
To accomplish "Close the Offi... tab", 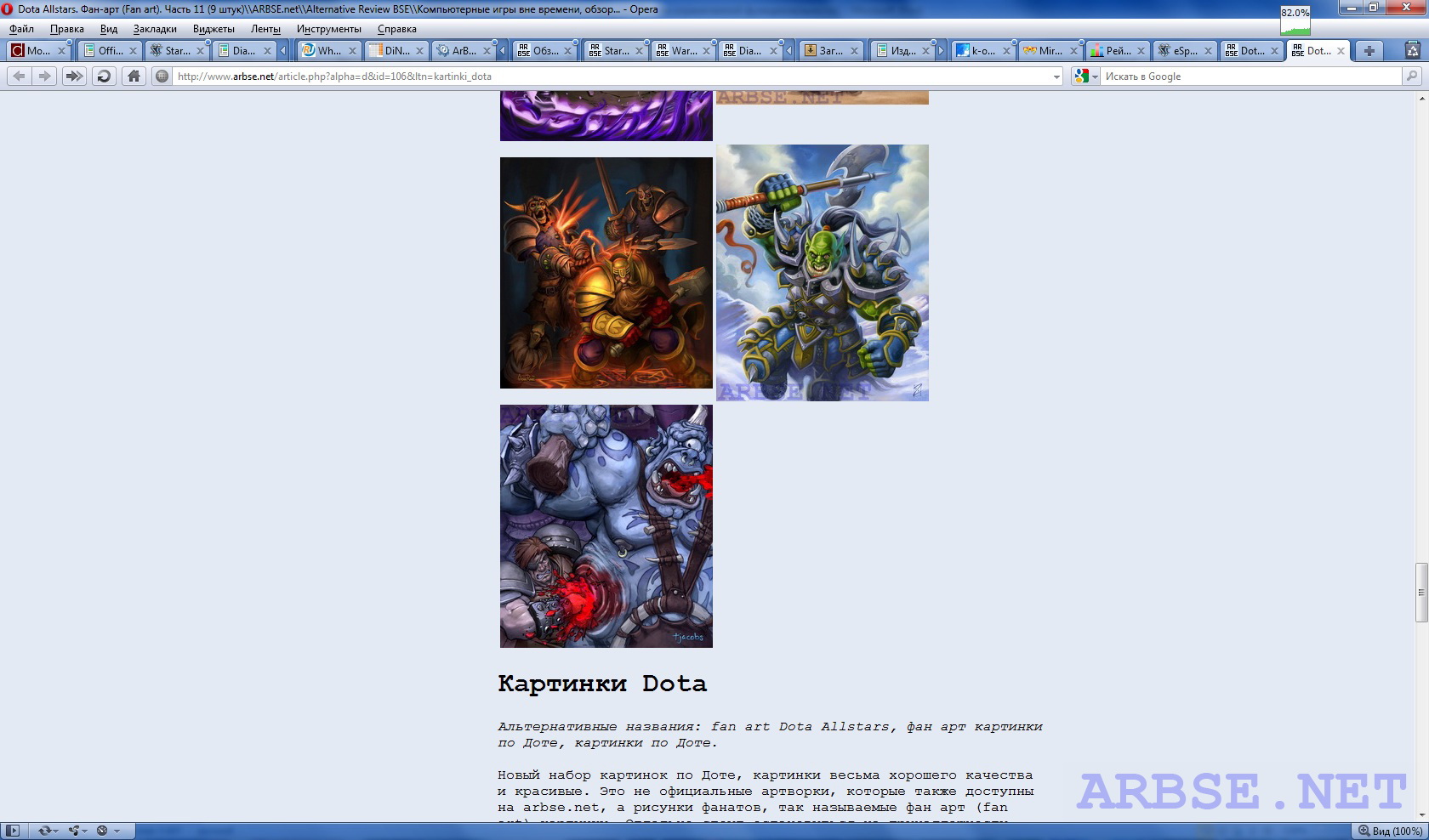I will point(133,51).
